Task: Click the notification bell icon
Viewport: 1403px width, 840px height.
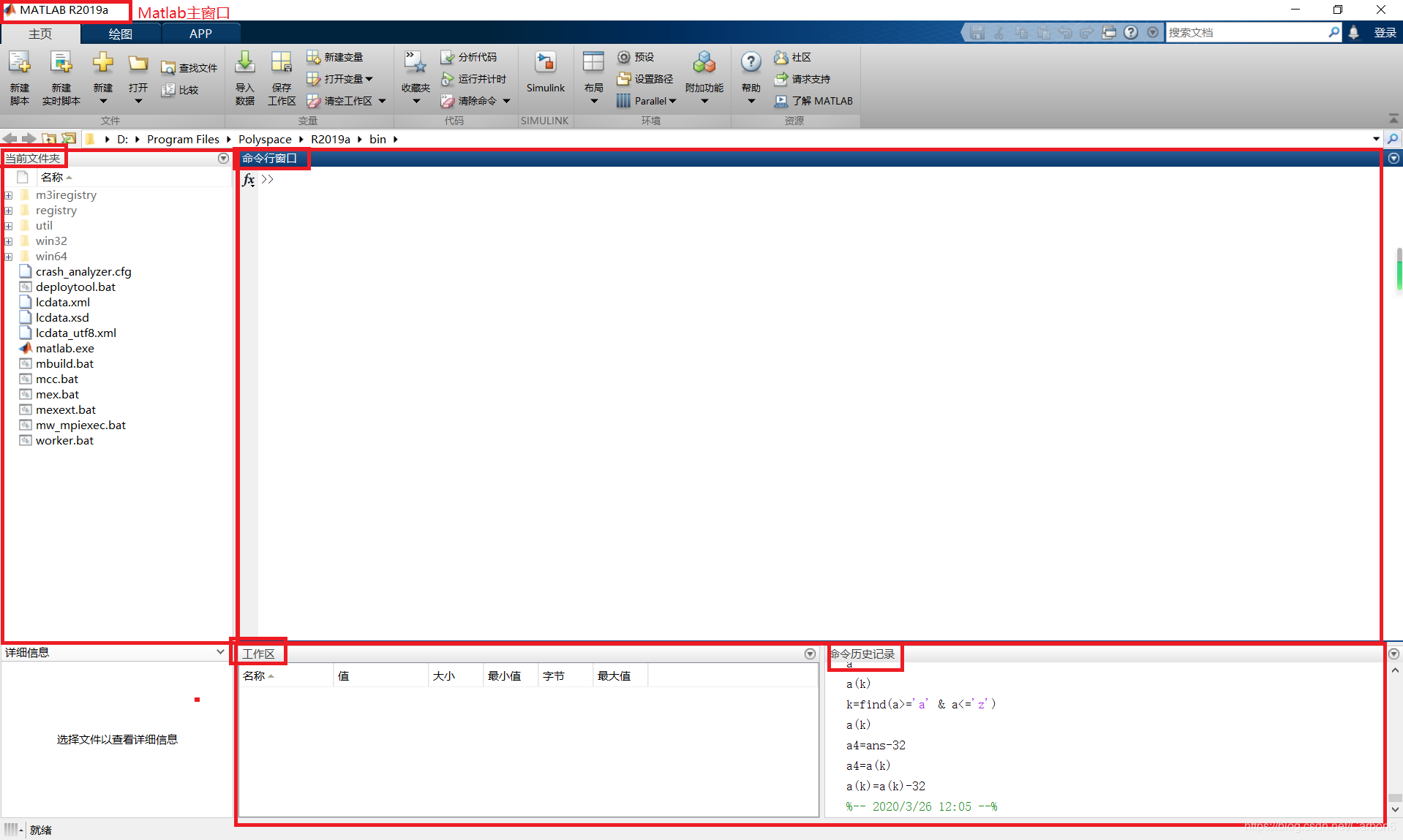Action: pyautogui.click(x=1354, y=33)
